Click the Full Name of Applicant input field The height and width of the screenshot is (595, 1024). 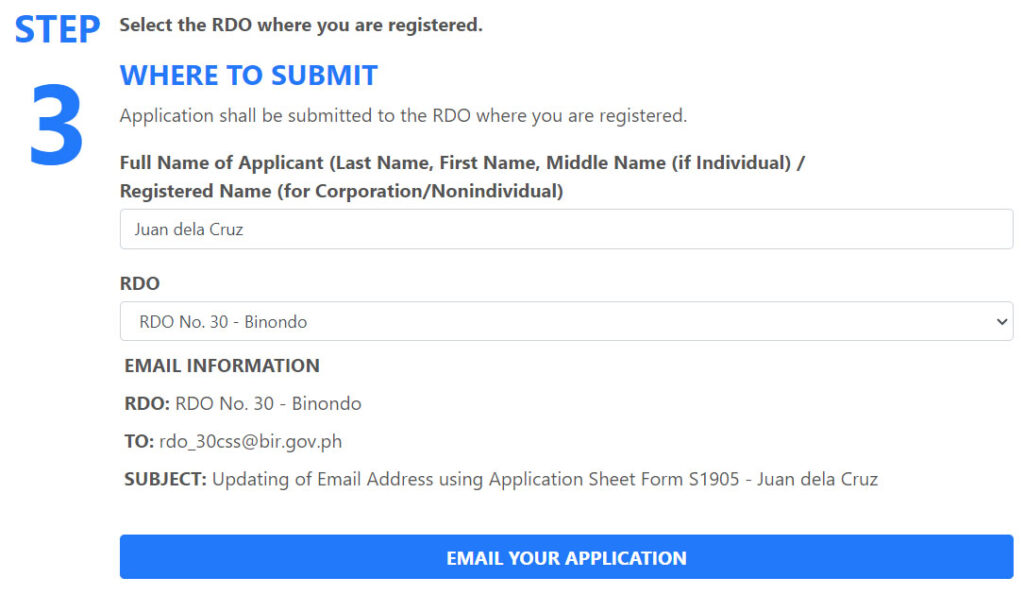pos(566,229)
